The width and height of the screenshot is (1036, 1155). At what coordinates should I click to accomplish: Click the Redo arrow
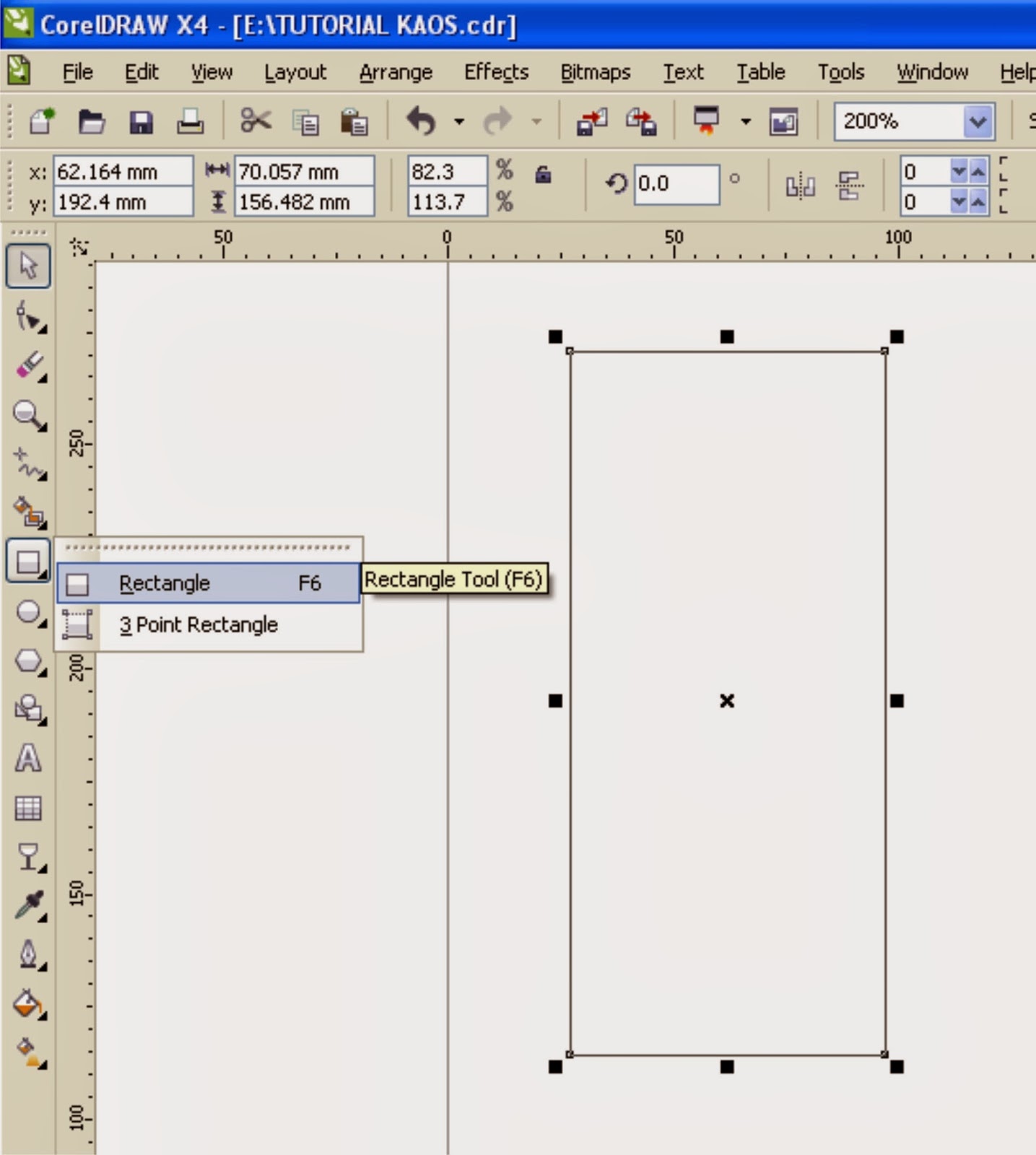pos(498,121)
